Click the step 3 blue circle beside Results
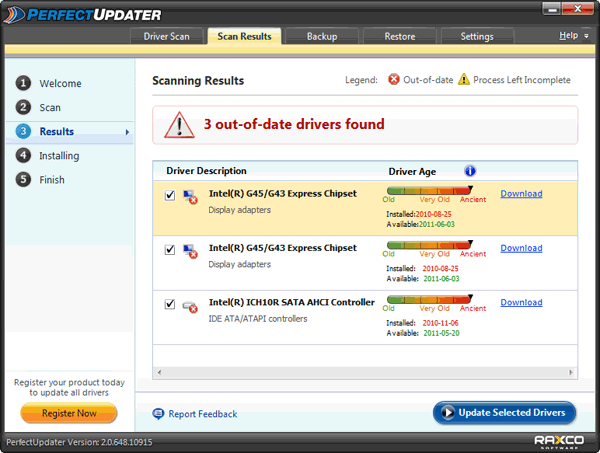 click(23, 131)
